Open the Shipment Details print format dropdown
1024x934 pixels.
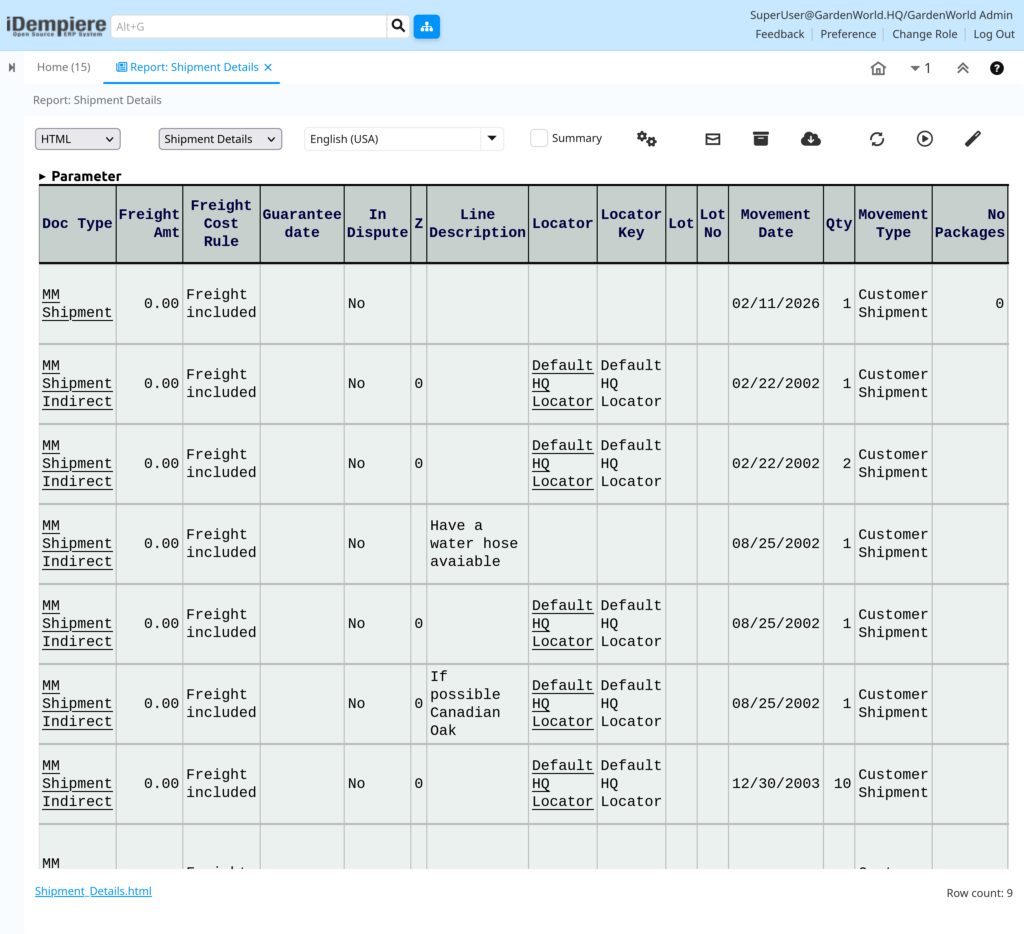pyautogui.click(x=220, y=139)
